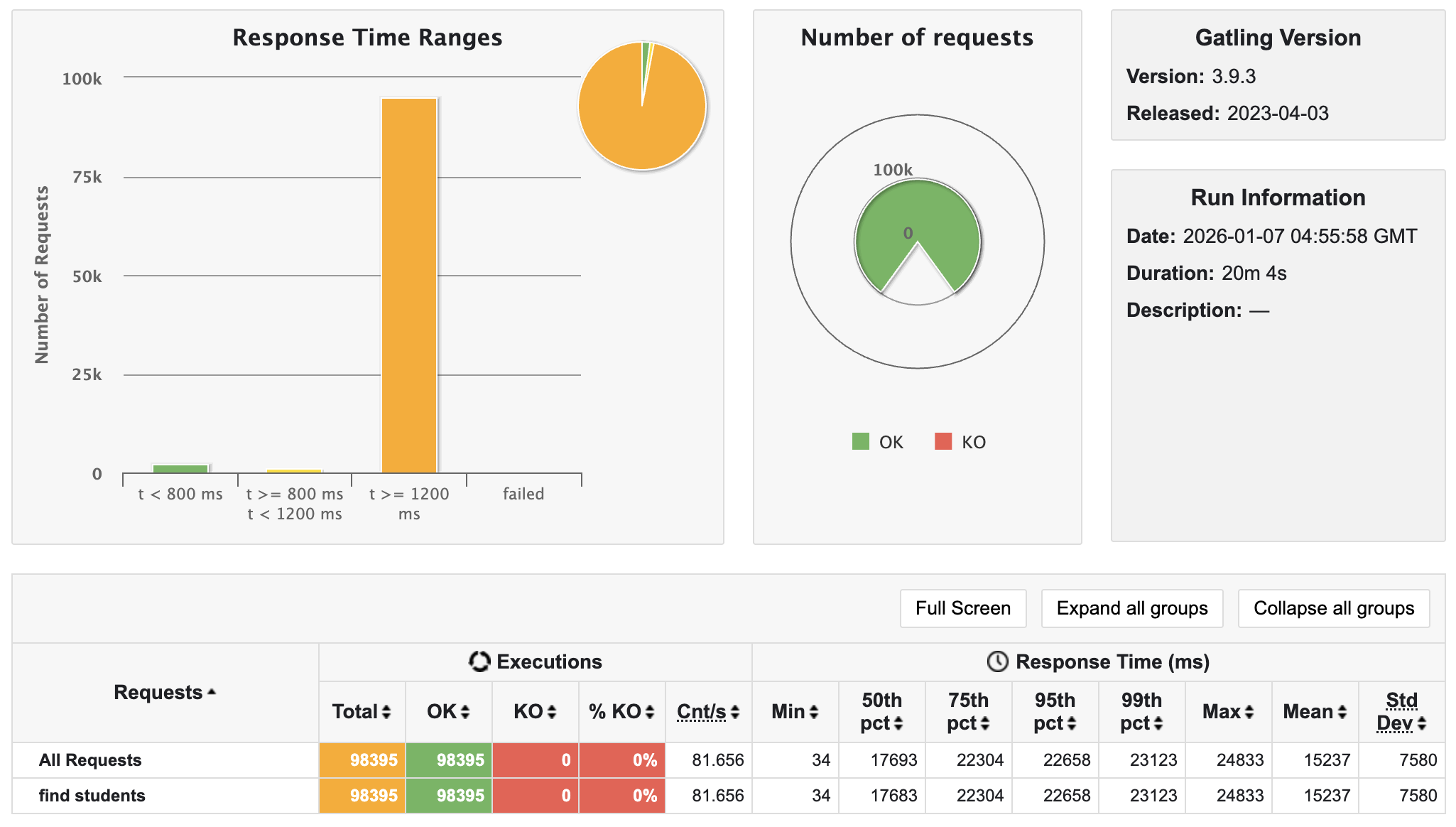1456x827 pixels.
Task: Sort by KO column arrows icon
Action: (x=552, y=711)
